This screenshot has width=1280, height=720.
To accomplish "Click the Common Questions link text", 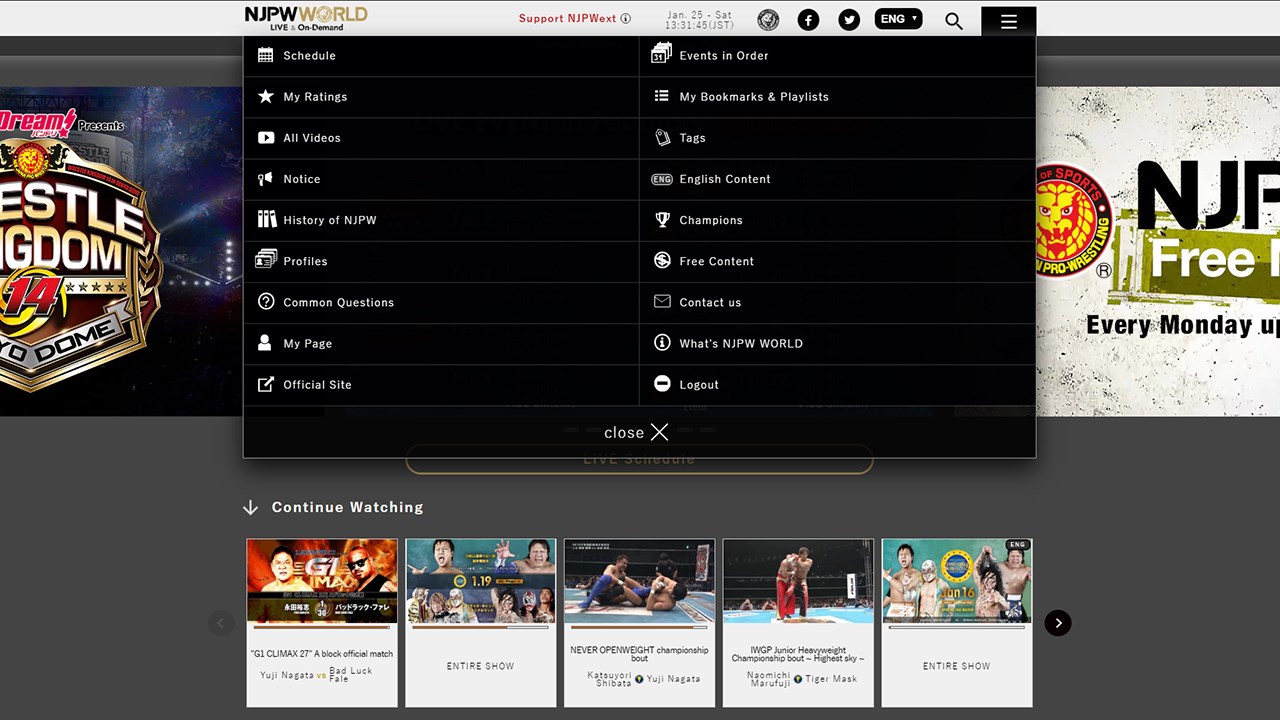I will point(338,302).
